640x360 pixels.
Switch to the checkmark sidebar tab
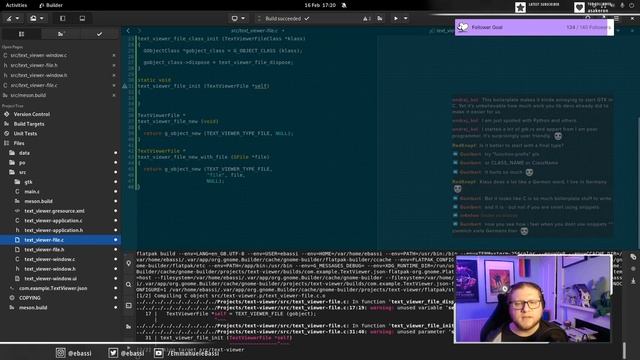99,34
